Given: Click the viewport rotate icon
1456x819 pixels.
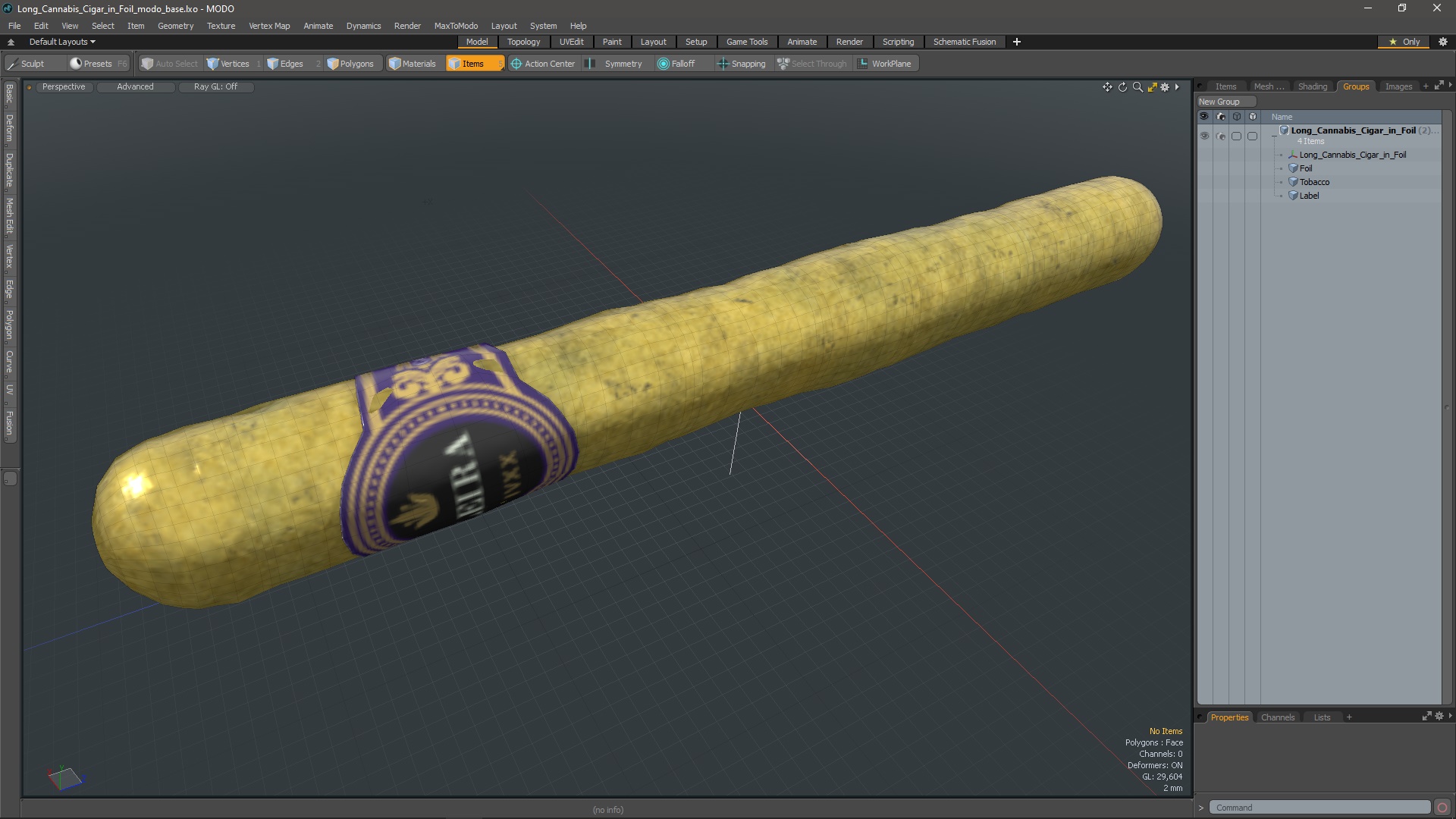Looking at the screenshot, I should pyautogui.click(x=1122, y=87).
